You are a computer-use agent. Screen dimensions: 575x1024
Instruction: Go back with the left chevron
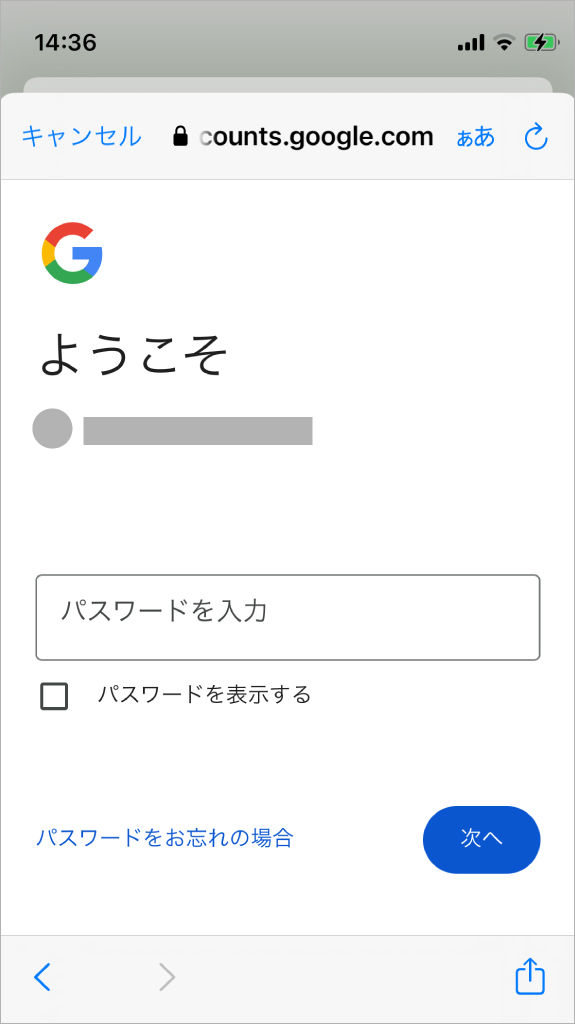point(42,977)
